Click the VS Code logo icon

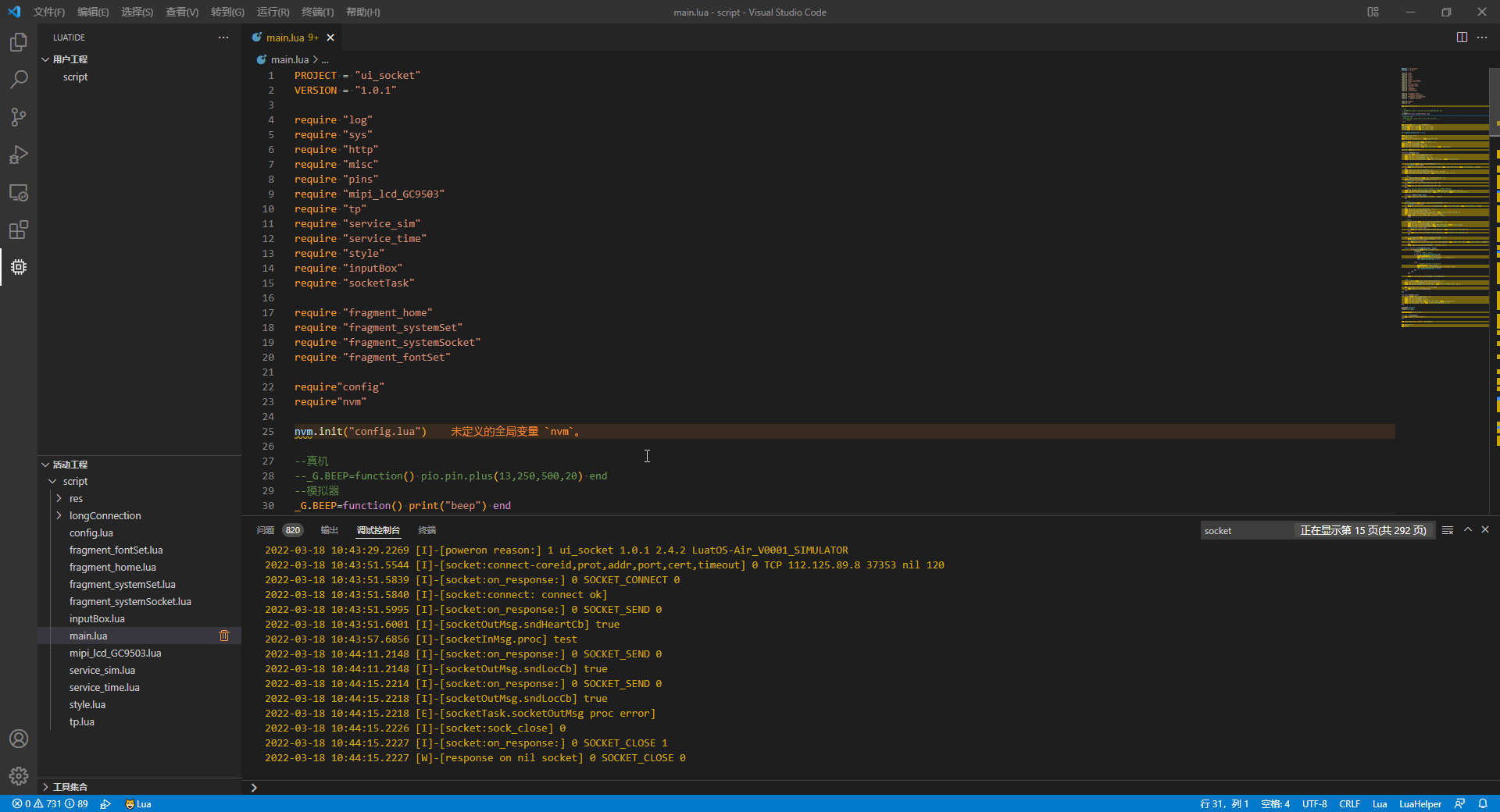(x=14, y=12)
